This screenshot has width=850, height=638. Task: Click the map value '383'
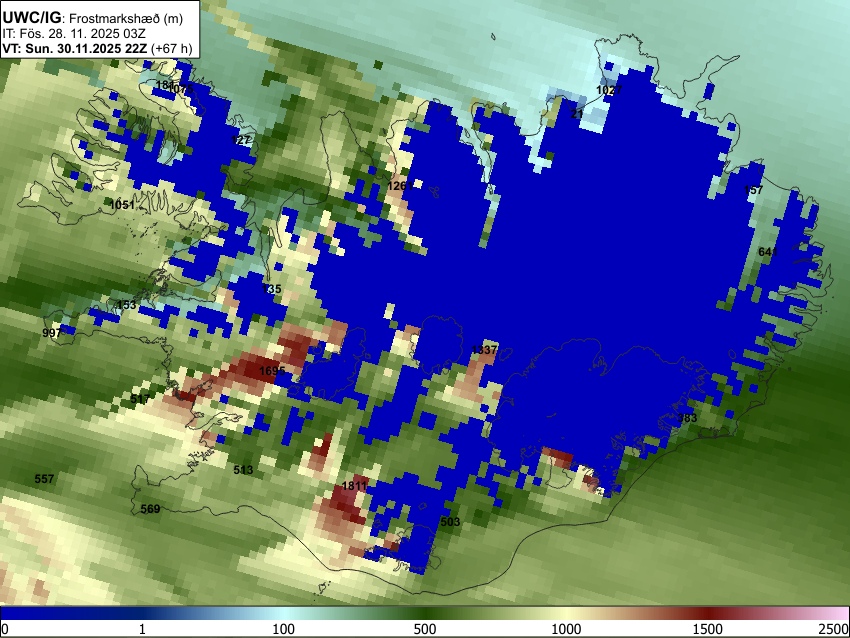(687, 418)
